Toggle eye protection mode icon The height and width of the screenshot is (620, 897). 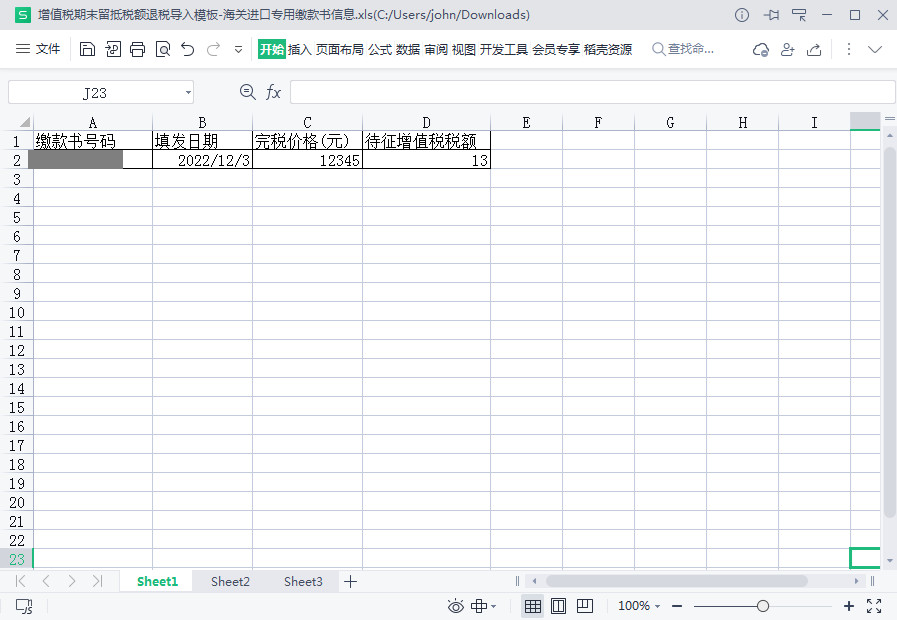pos(456,606)
